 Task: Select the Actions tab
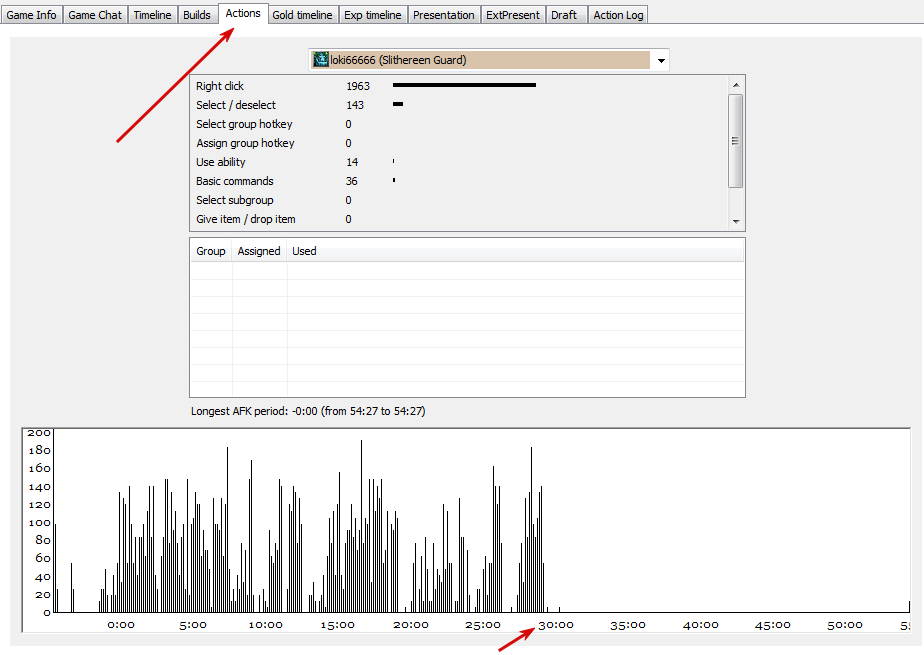[x=243, y=13]
